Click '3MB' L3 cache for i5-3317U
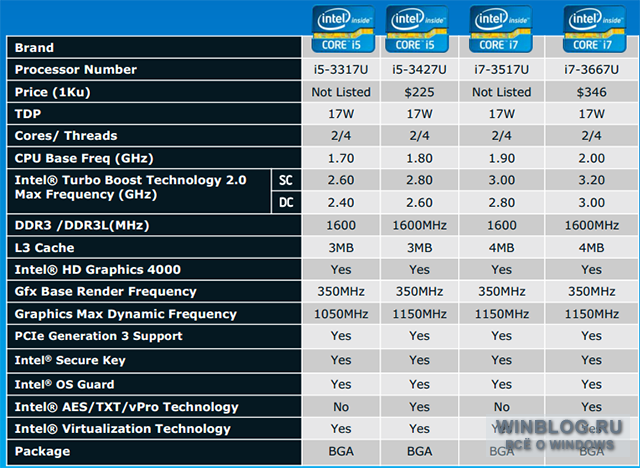The width and height of the screenshot is (640, 468). pos(341,248)
